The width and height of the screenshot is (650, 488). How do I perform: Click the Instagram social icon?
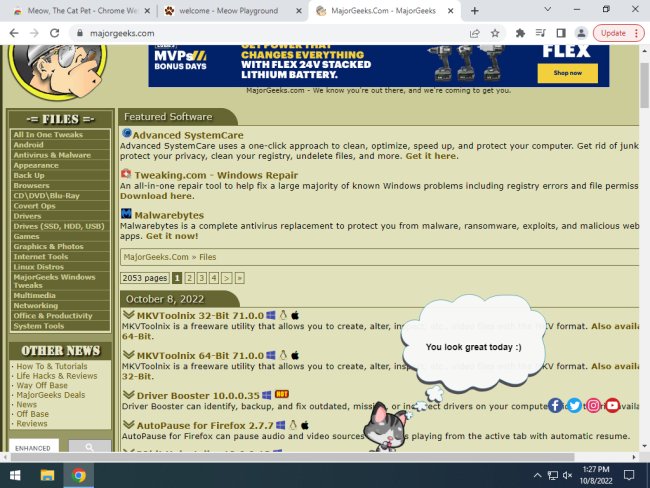[x=593, y=405]
